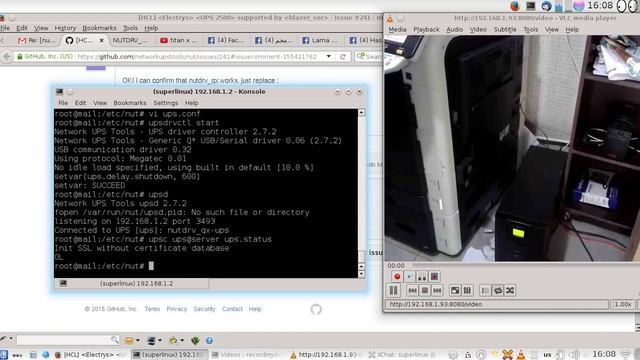Open Konsole File menu
This screenshot has height=360, width=640.
click(63, 103)
